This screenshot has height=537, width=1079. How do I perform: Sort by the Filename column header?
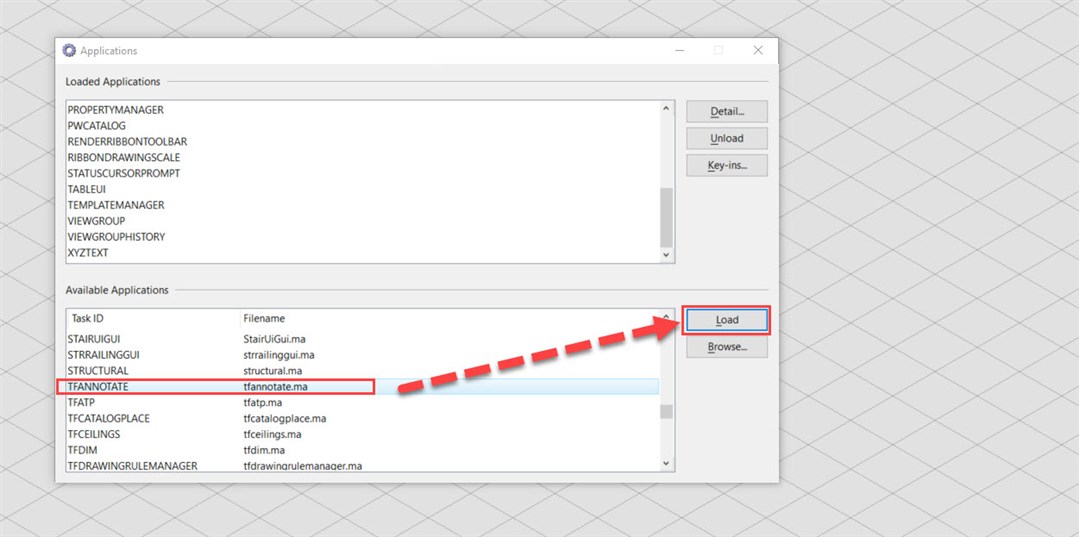coord(449,319)
